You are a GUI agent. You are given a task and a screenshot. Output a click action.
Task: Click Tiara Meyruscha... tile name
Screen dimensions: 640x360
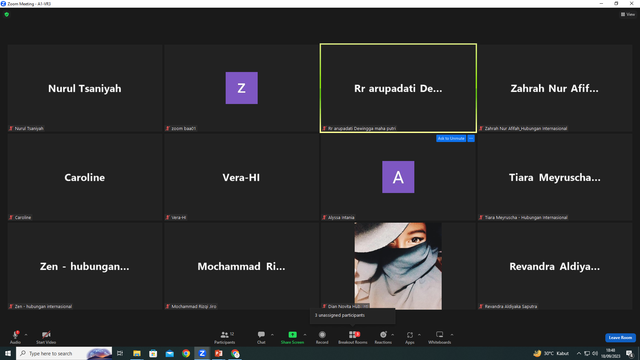[554, 178]
